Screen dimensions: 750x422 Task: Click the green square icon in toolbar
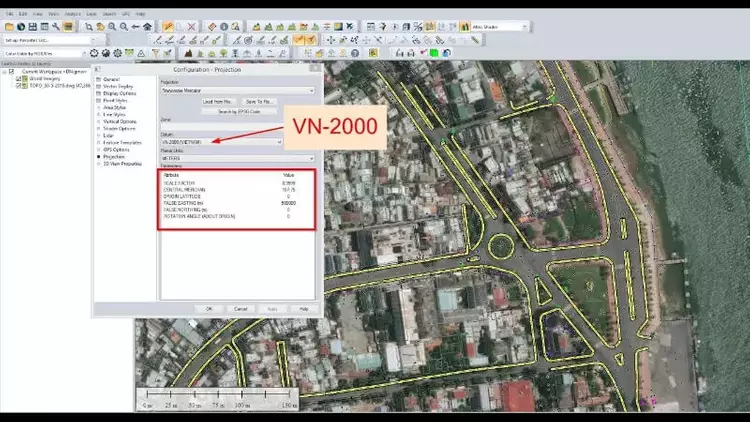pyautogui.click(x=433, y=53)
